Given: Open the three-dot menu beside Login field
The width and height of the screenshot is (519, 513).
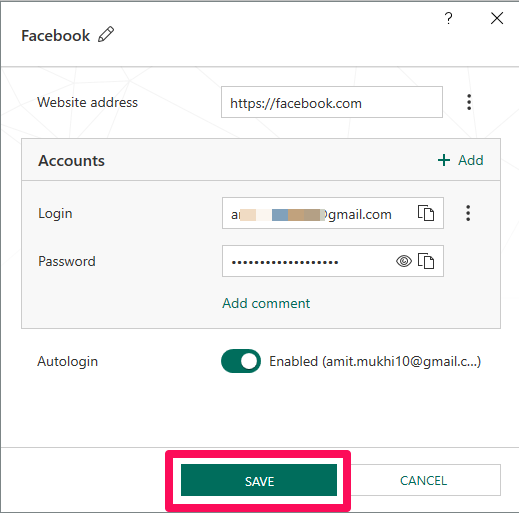Looking at the screenshot, I should coord(468,213).
